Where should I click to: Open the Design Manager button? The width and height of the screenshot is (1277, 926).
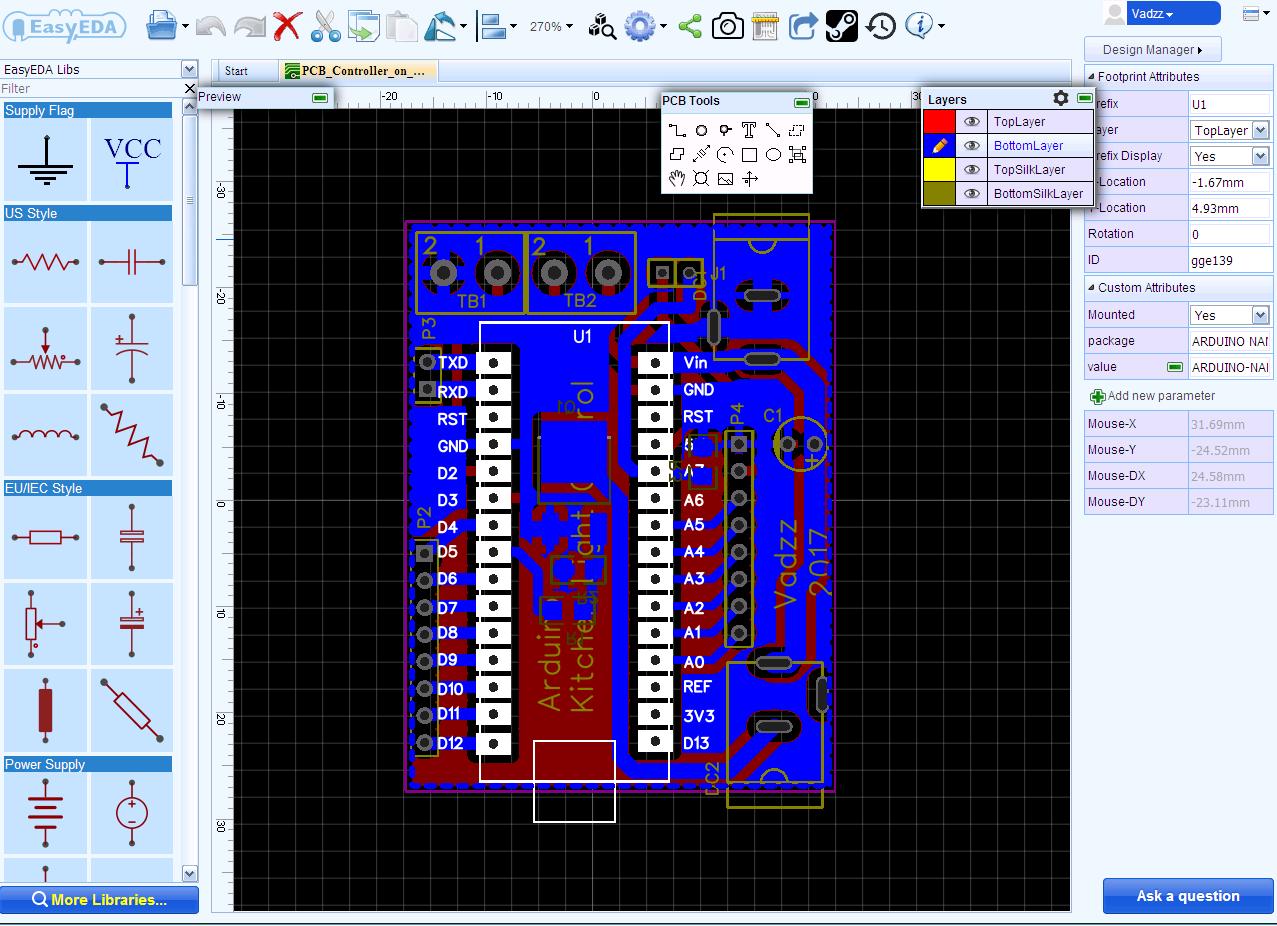coord(1152,49)
